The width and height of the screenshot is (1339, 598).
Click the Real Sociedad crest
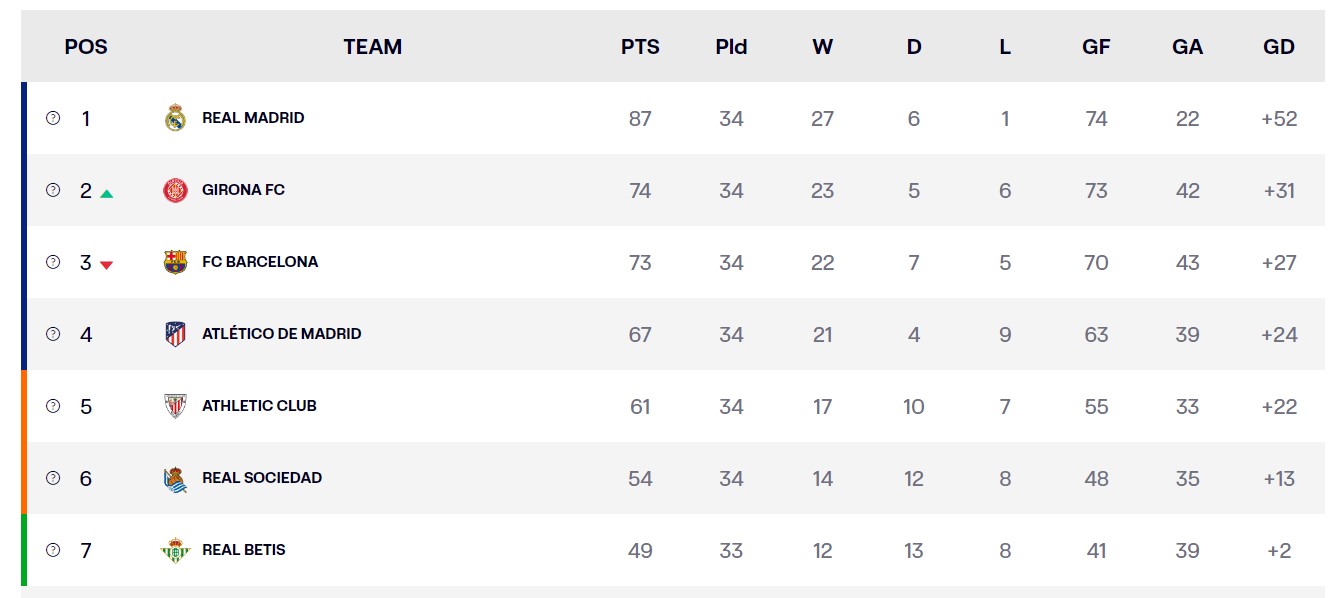coord(175,479)
